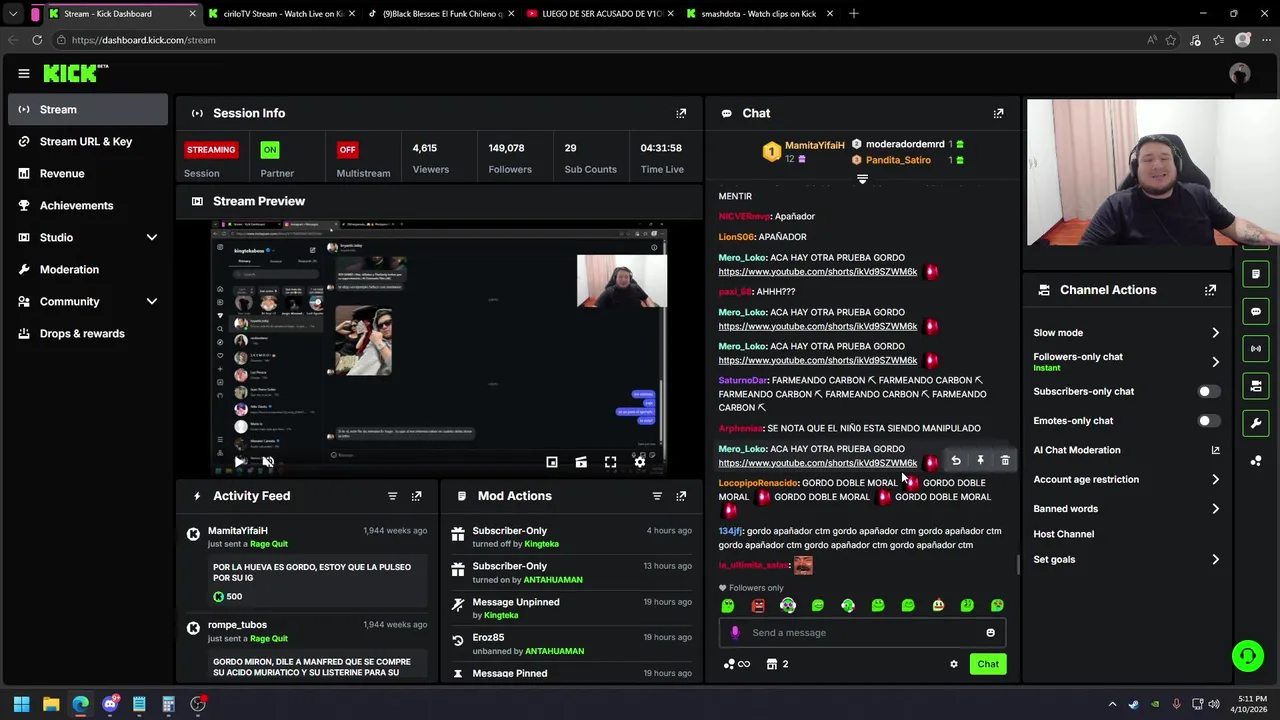Open Microsoft Edge from the taskbar
Viewport: 1280px width, 720px height.
(80, 704)
